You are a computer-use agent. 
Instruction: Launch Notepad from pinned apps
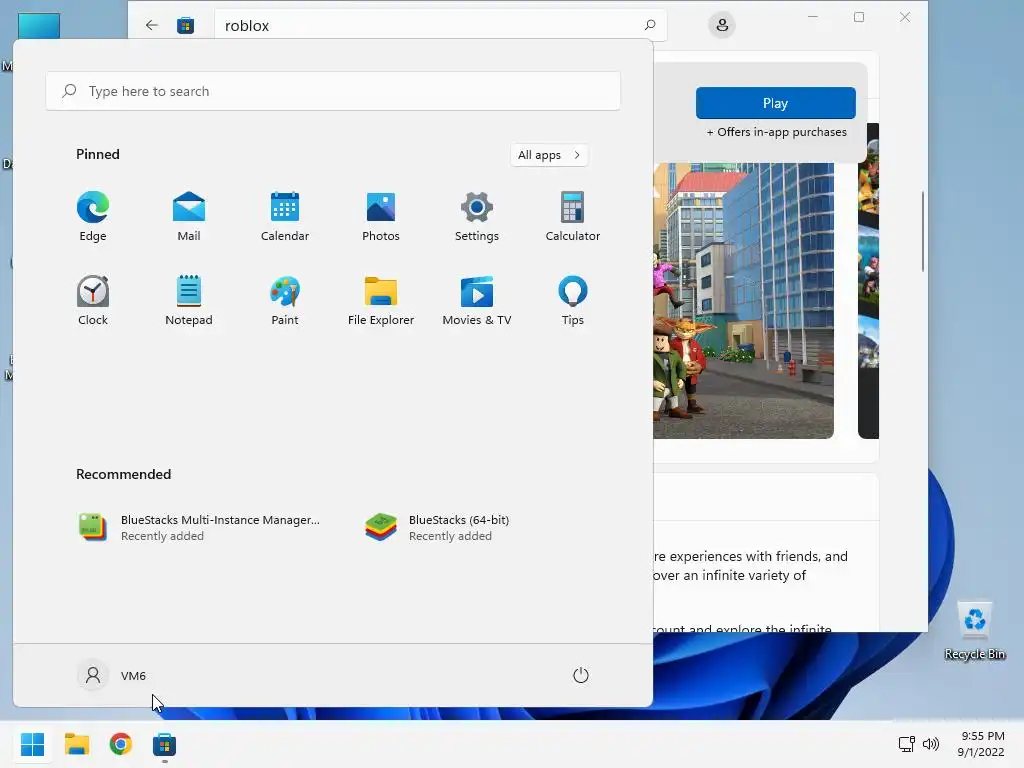(189, 300)
